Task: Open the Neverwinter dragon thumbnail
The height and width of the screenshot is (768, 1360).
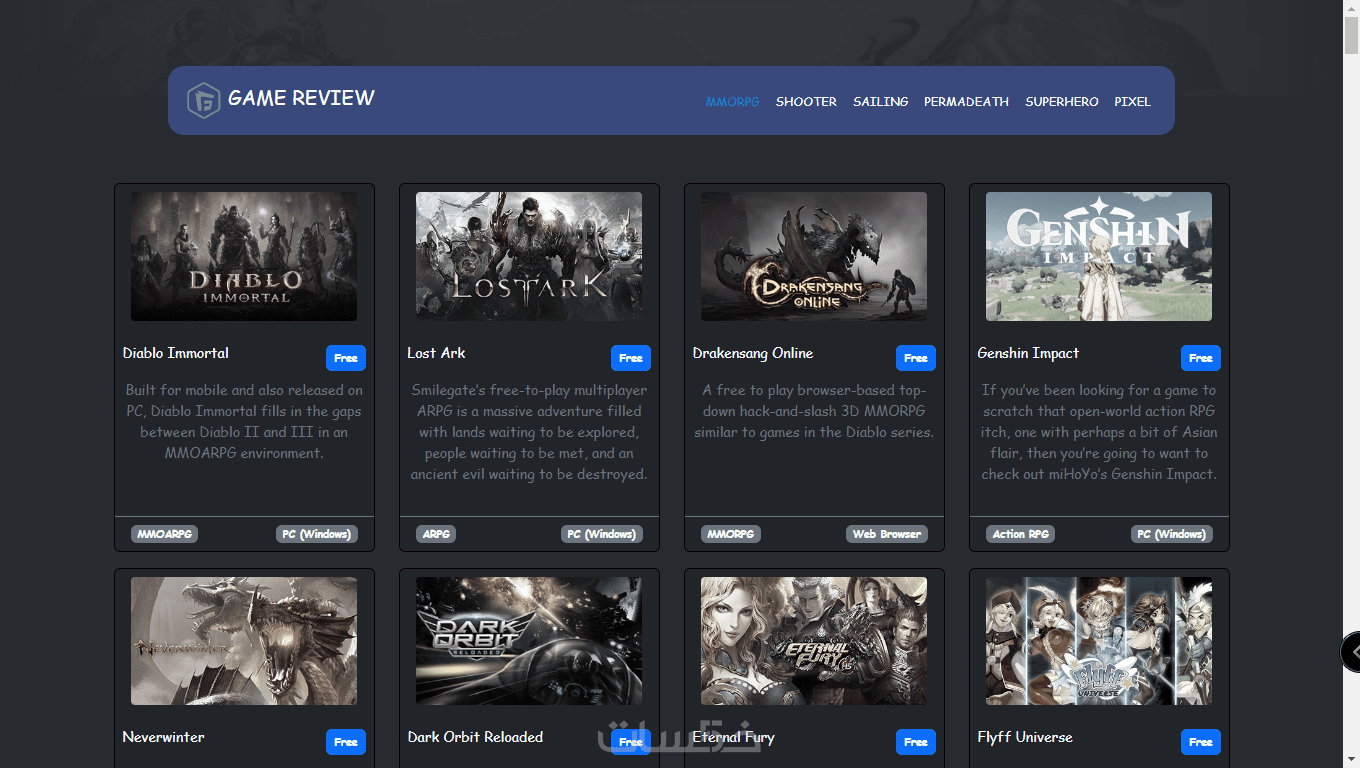Action: [x=244, y=641]
